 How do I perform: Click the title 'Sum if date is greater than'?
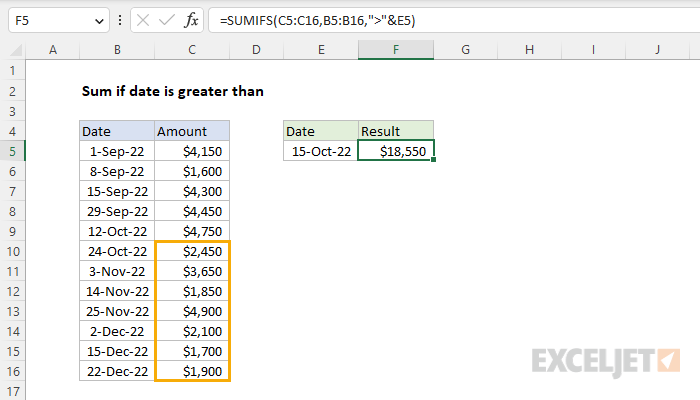pyautogui.click(x=173, y=91)
